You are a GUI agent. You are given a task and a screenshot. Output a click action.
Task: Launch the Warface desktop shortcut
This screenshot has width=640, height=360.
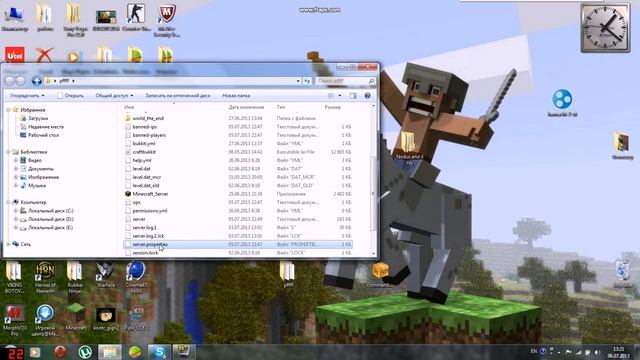[106, 275]
